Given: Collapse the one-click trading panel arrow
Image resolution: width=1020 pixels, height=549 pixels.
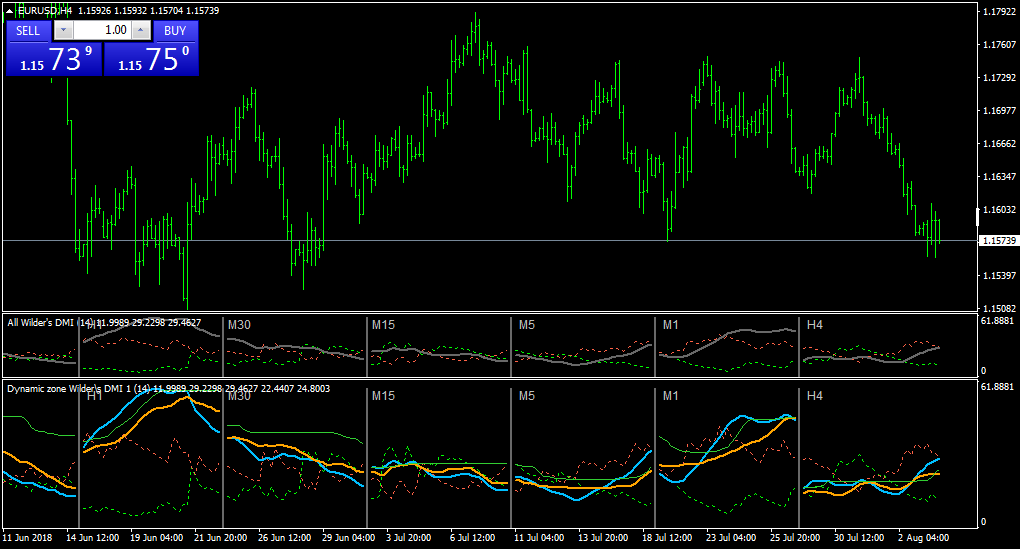Looking at the screenshot, I should 9,11.
